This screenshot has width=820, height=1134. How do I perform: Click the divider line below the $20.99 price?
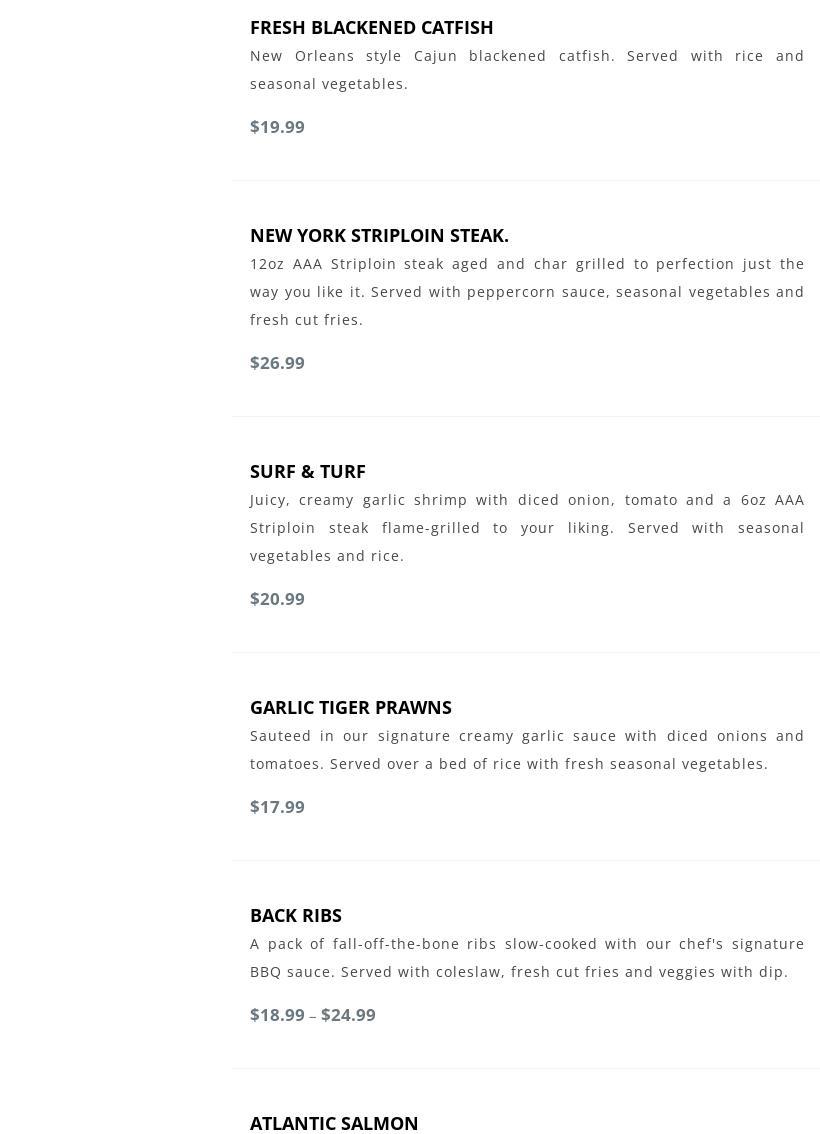pyautogui.click(x=525, y=652)
